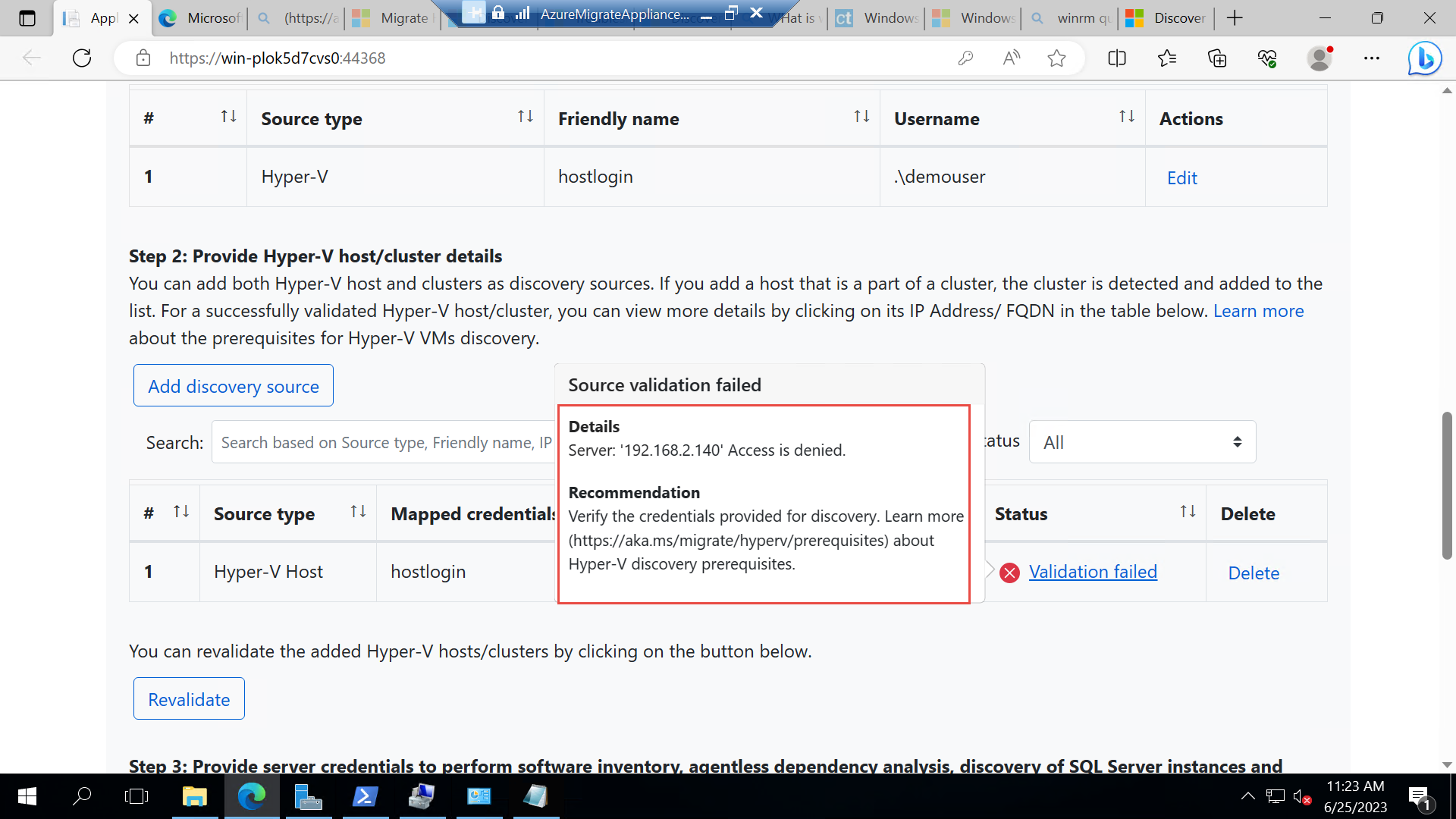The width and height of the screenshot is (1456, 819).
Task: Click the browser address bar URL
Action: pos(278,58)
